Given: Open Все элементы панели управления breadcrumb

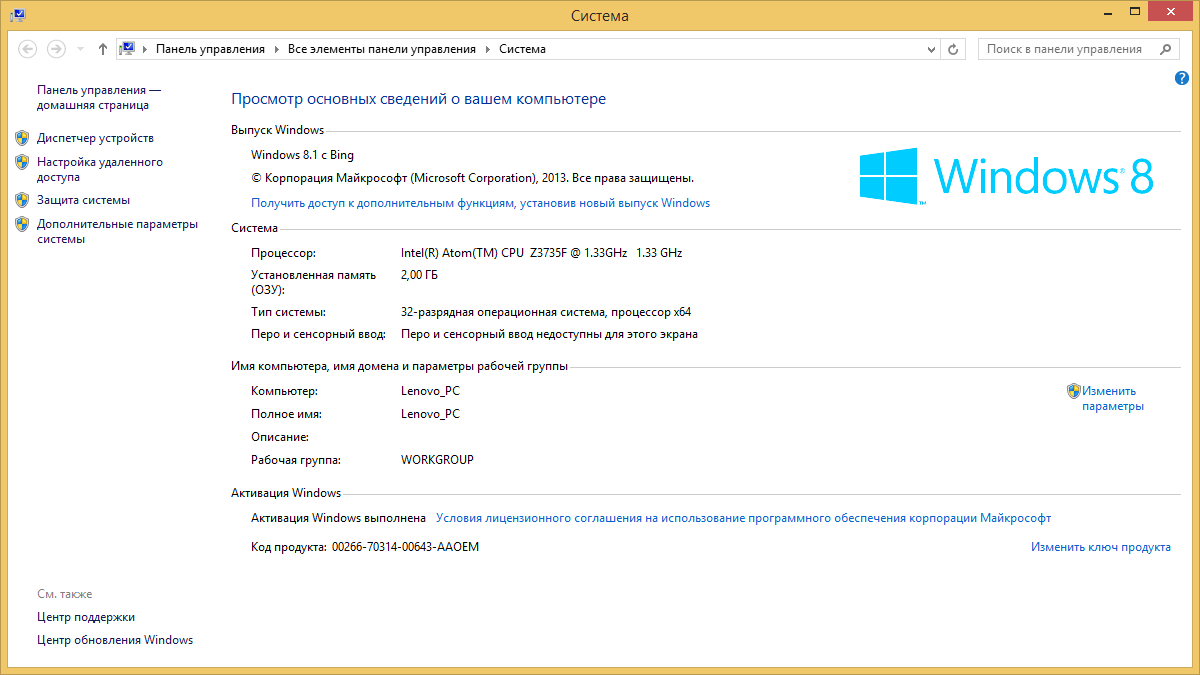Looking at the screenshot, I should 382,49.
